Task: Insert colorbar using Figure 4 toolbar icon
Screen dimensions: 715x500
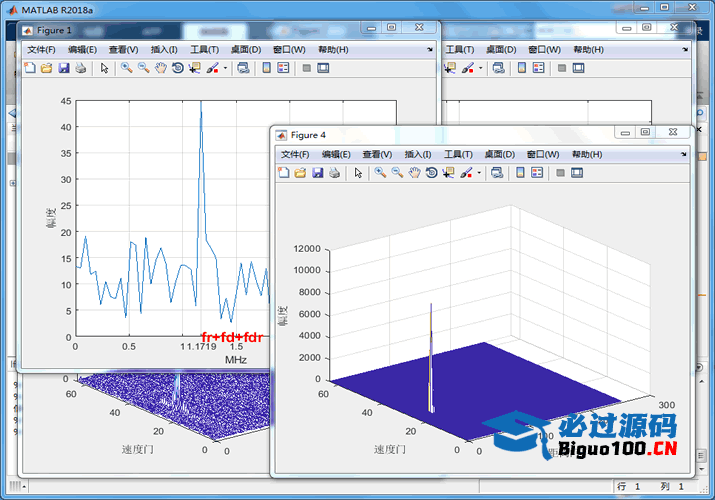Action: click(x=518, y=173)
